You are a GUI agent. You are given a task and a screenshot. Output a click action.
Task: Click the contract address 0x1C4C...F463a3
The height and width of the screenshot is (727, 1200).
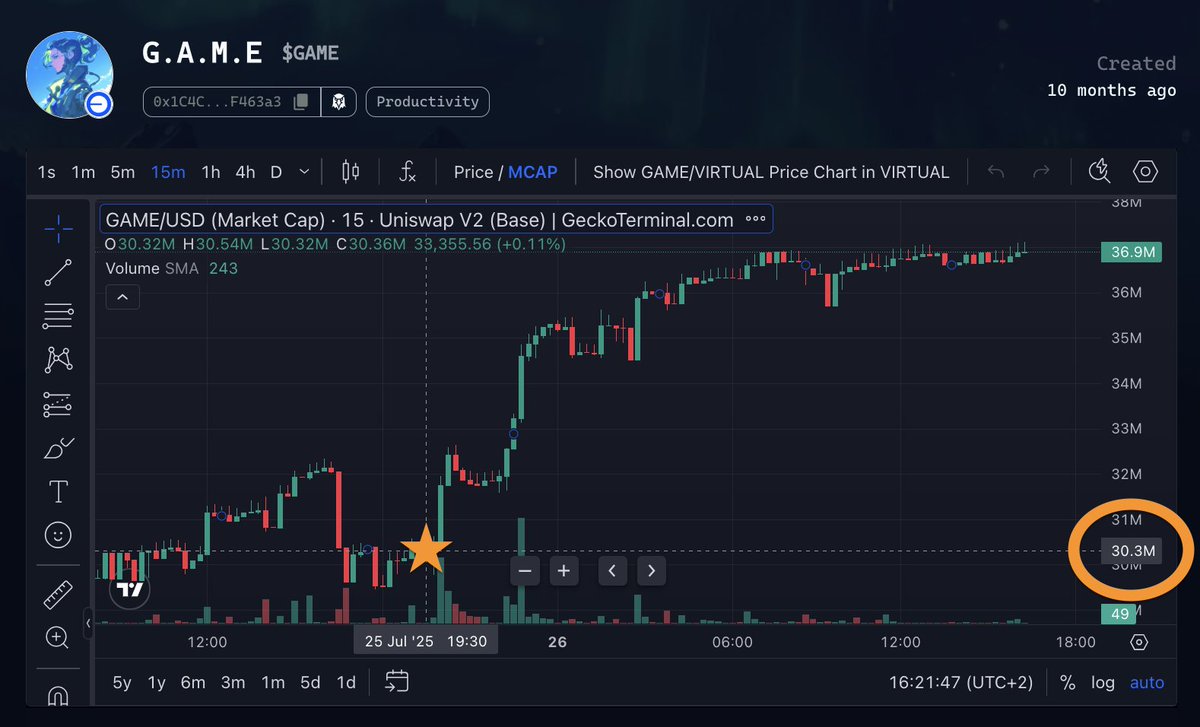217,102
